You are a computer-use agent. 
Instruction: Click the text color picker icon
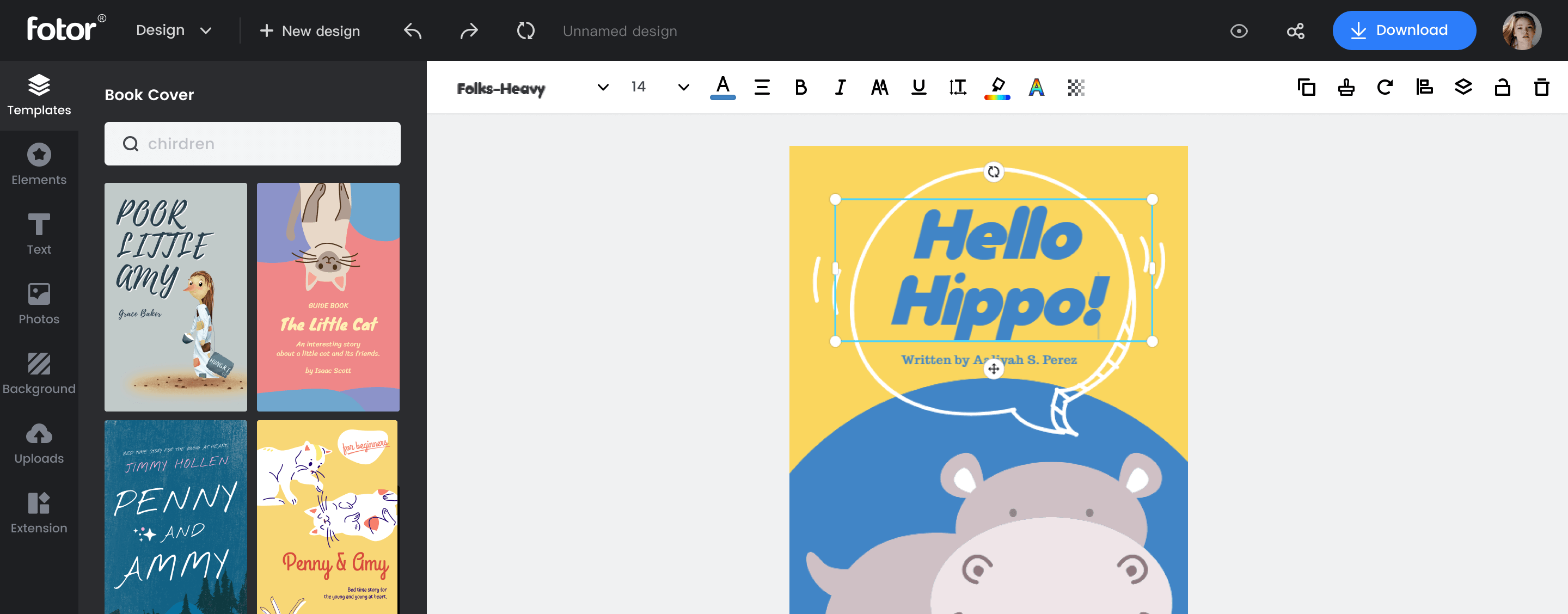(x=723, y=87)
